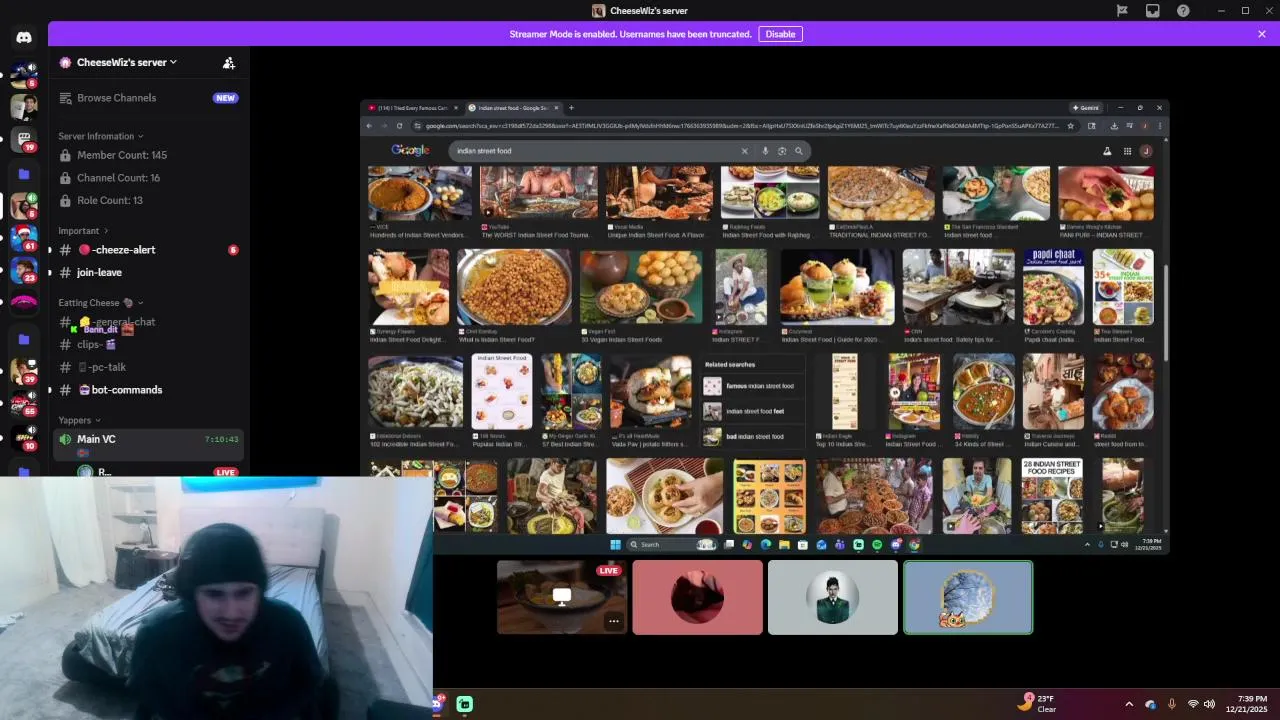This screenshot has height=720, width=1280.
Task: Open the Santa hat server with 61 badge
Action: point(24,239)
